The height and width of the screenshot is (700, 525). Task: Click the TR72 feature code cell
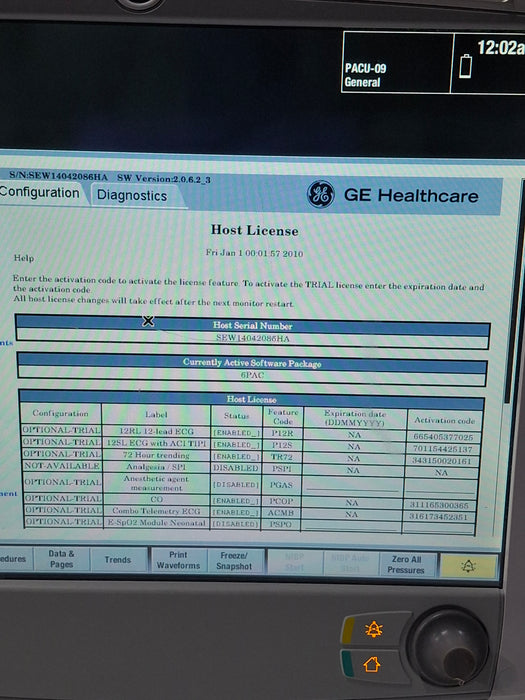[x=281, y=457]
